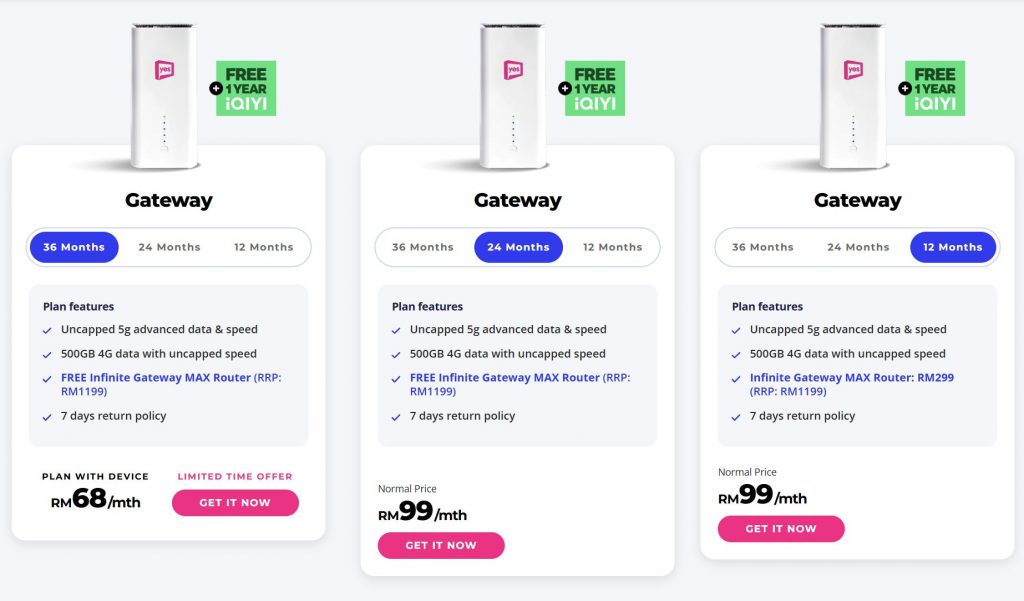Click GET IT NOW on the middle card
The height and width of the screenshot is (601, 1024).
pyautogui.click(x=441, y=545)
